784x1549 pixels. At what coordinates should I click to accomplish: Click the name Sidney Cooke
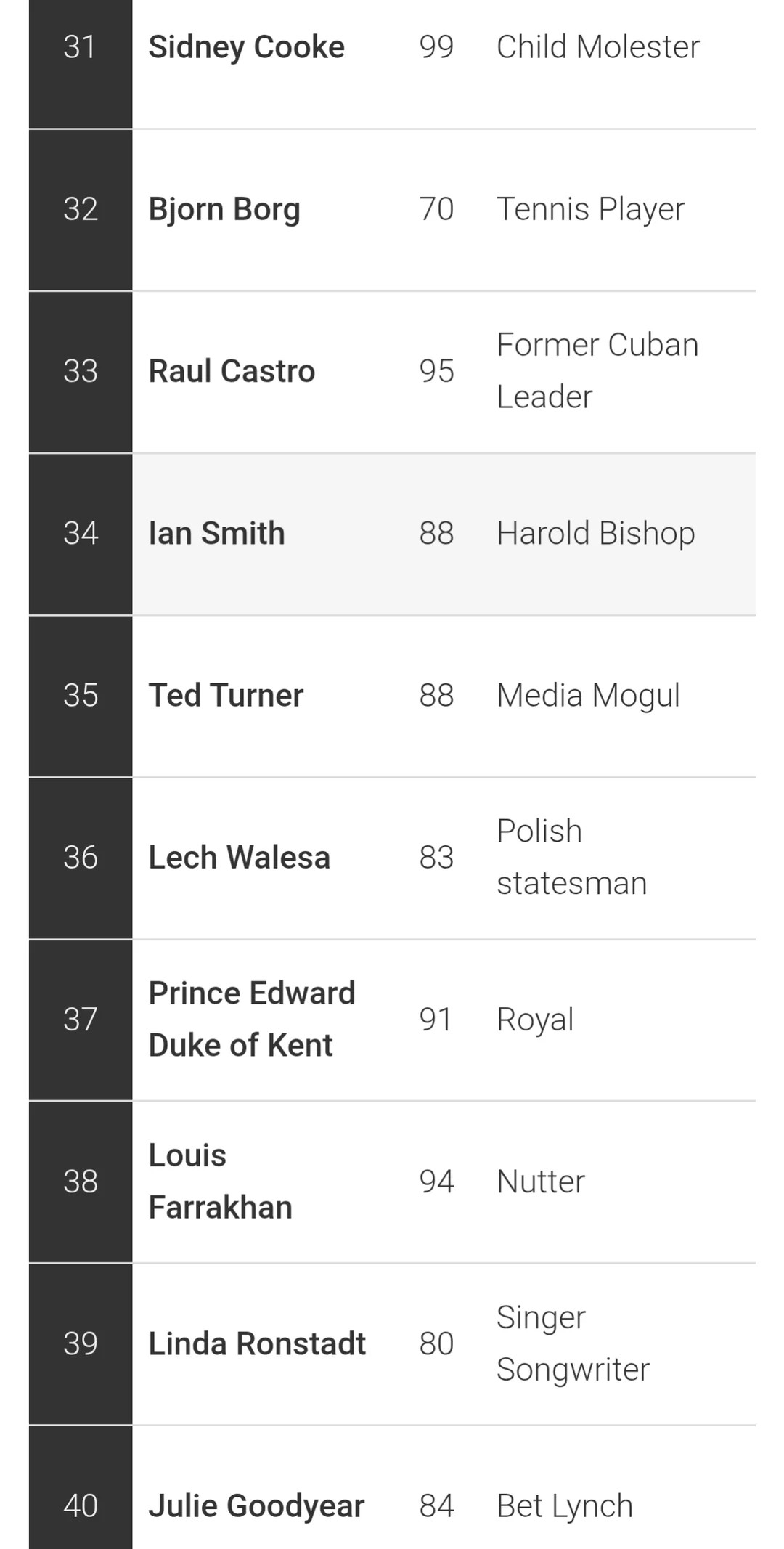(246, 48)
